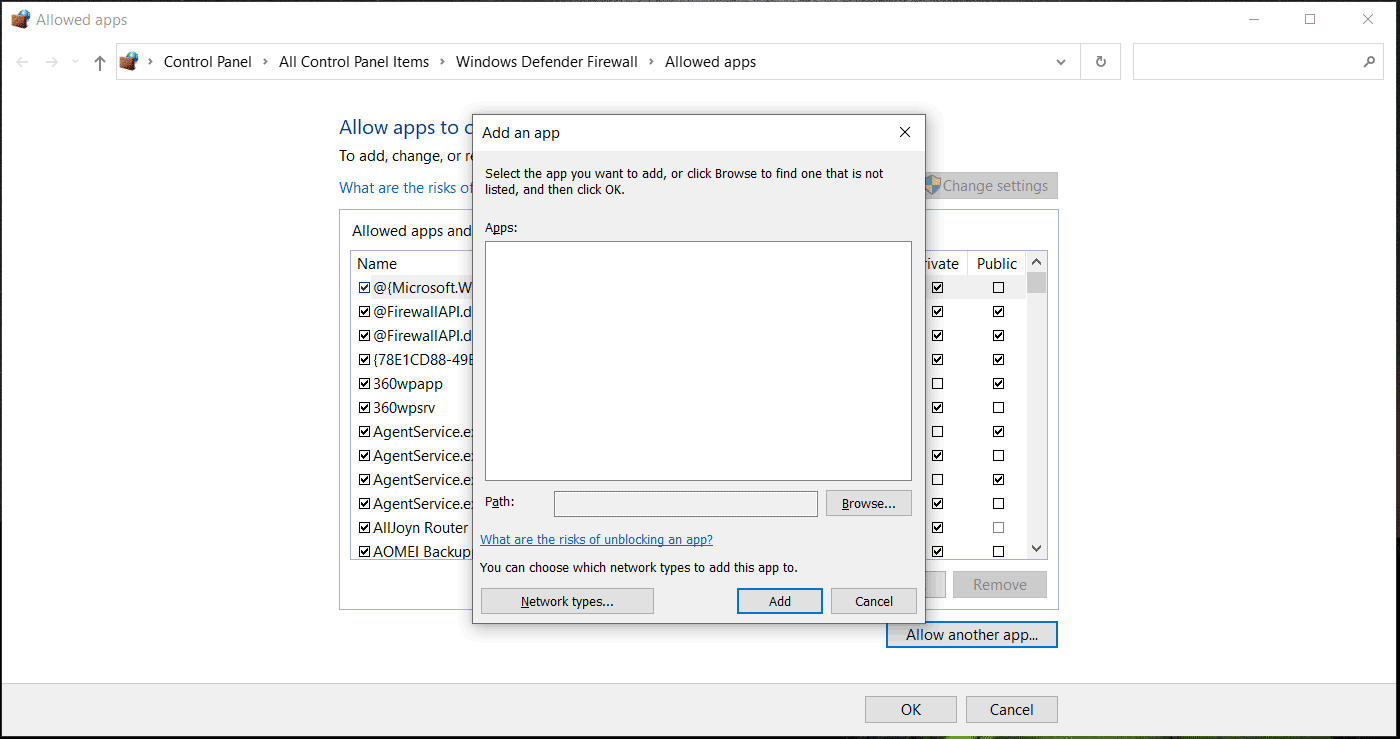The height and width of the screenshot is (739, 1400).
Task: Uncheck the {78E1CD88 name checkbox
Action: (365, 360)
